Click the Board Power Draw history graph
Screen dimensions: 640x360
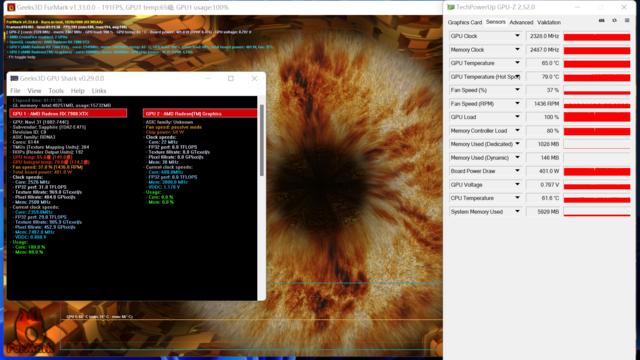(x=597, y=171)
